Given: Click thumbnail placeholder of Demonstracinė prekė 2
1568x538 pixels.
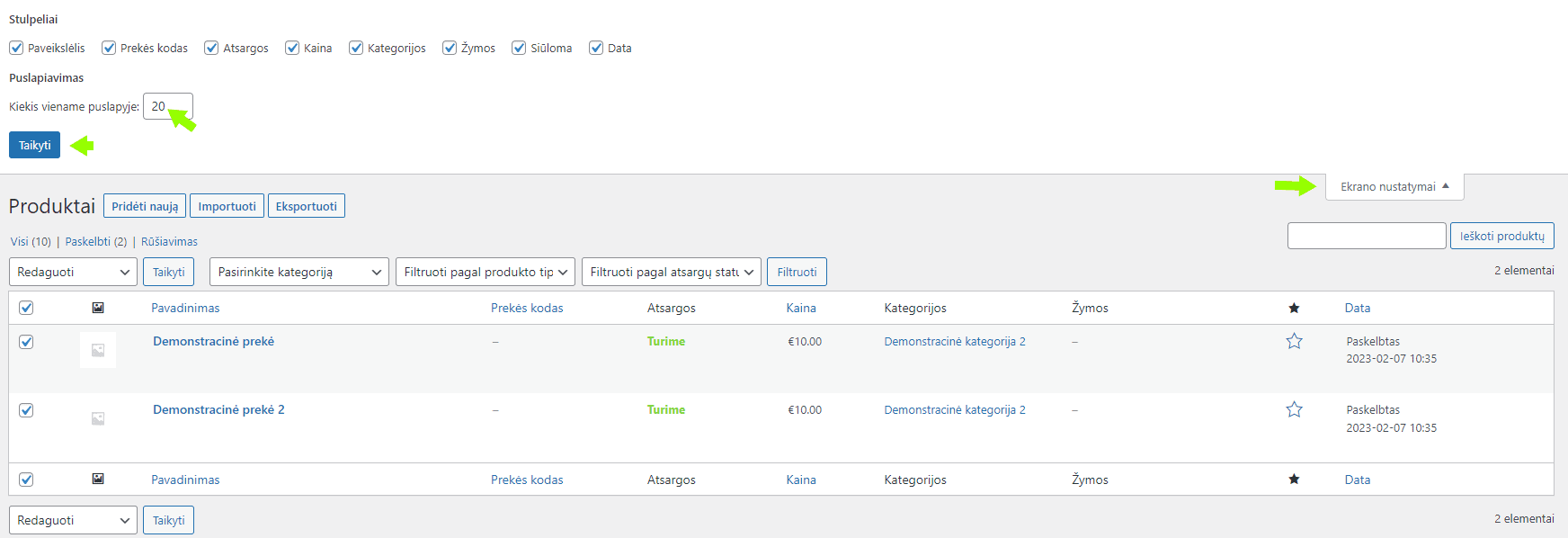Looking at the screenshot, I should pyautogui.click(x=98, y=418).
